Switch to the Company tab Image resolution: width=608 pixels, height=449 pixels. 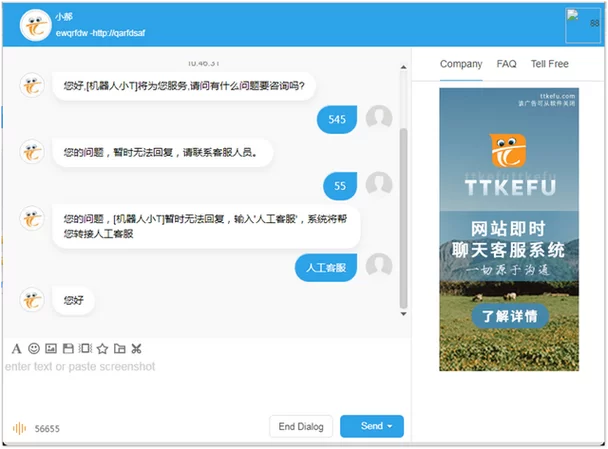pos(461,64)
